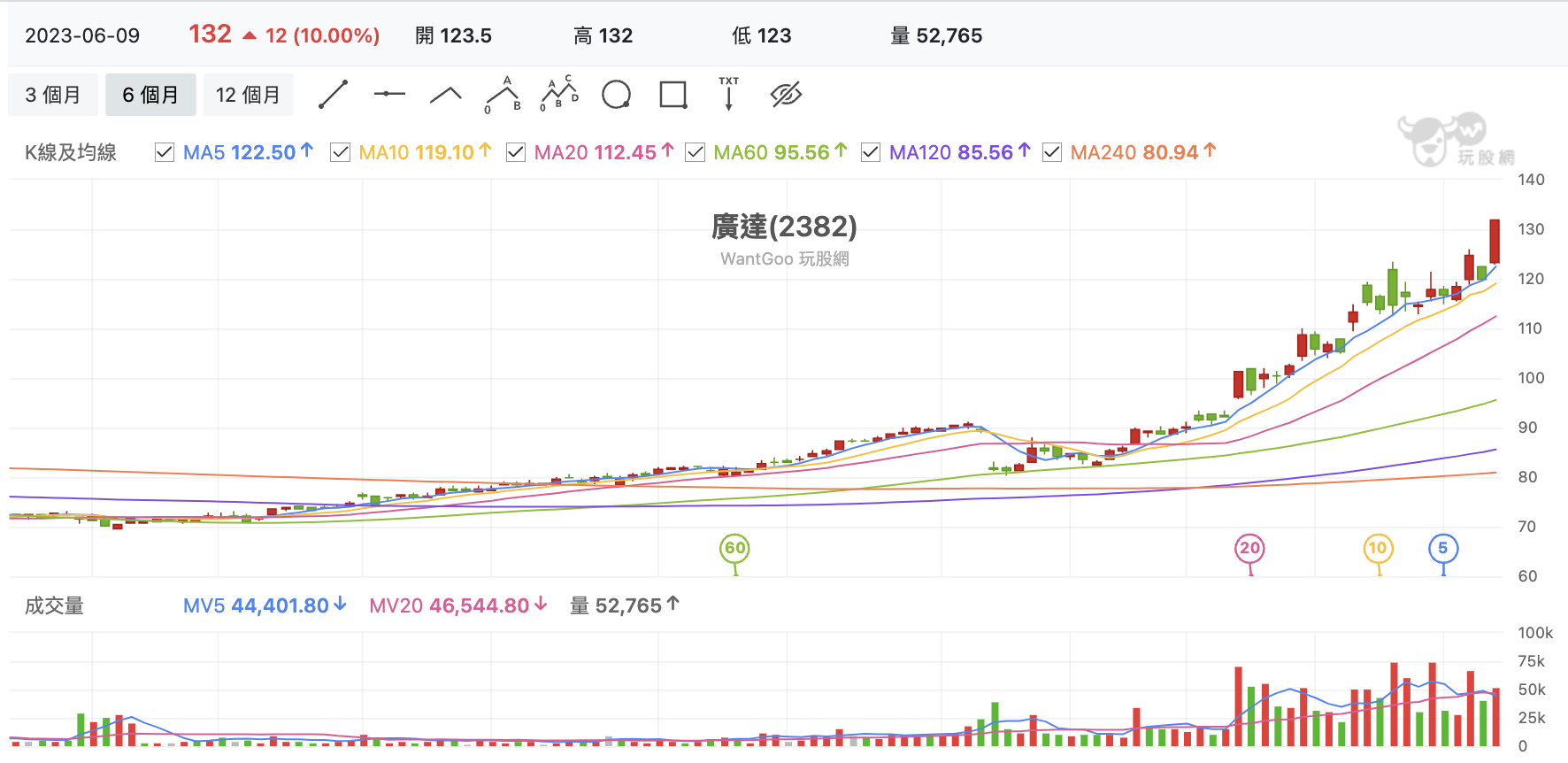Viewport: 1568px width, 763px height.
Task: Click the opening price 開 123.5
Action: [453, 35]
